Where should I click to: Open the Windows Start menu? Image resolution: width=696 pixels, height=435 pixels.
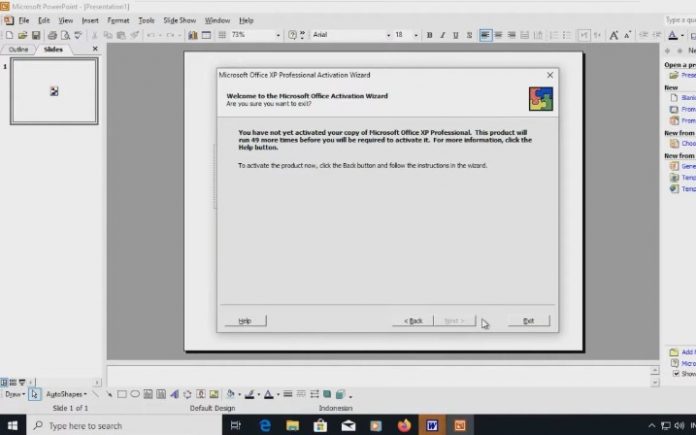(x=13, y=426)
